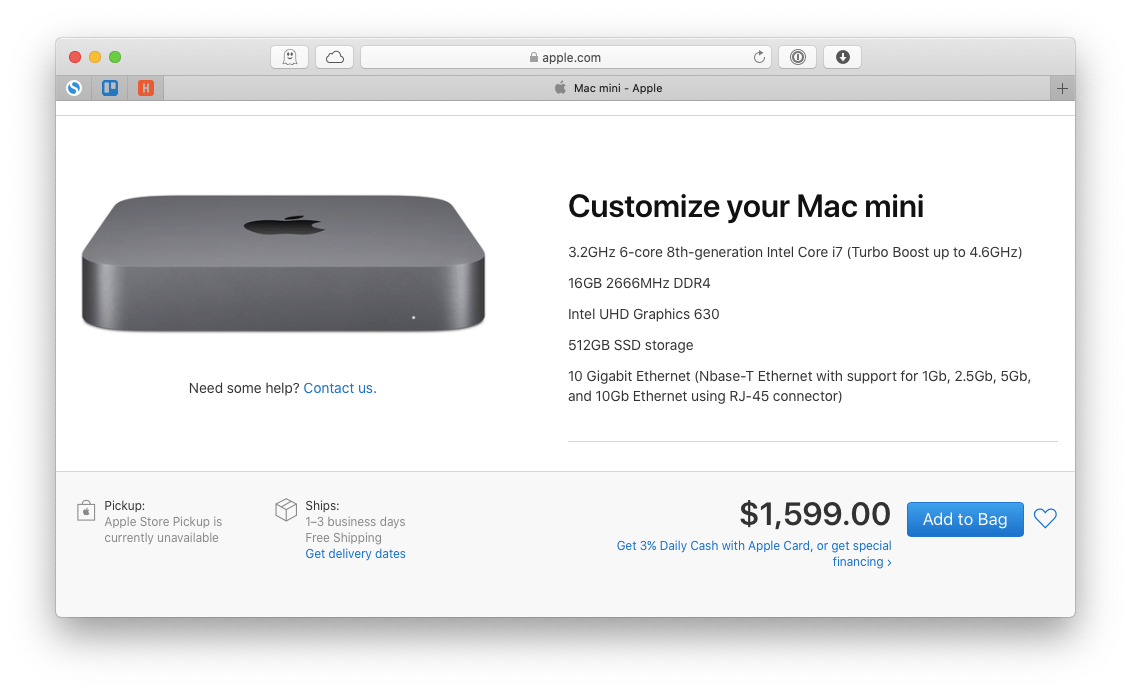Open the 1Password extension icon
The image size is (1131, 691).
(x=797, y=56)
